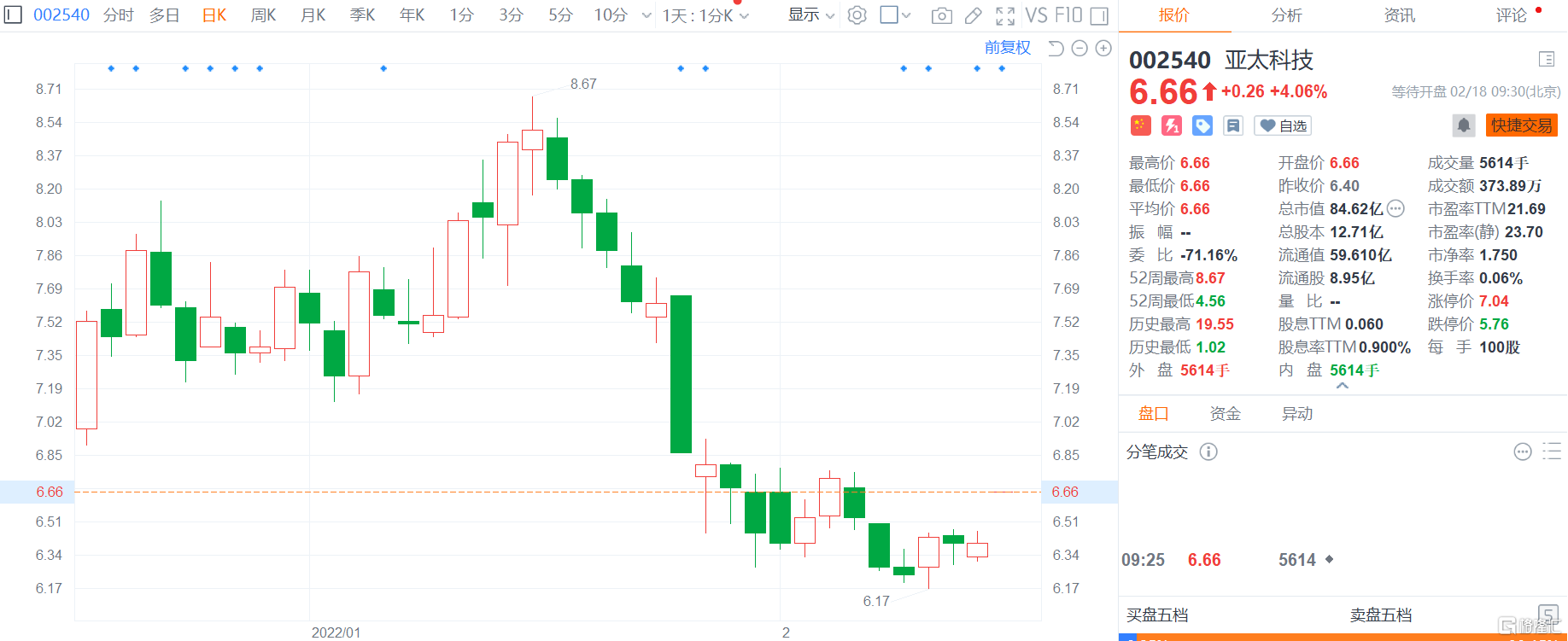Select the pencil drawing tool
Viewport: 1568px width, 641px height.
coord(973,15)
